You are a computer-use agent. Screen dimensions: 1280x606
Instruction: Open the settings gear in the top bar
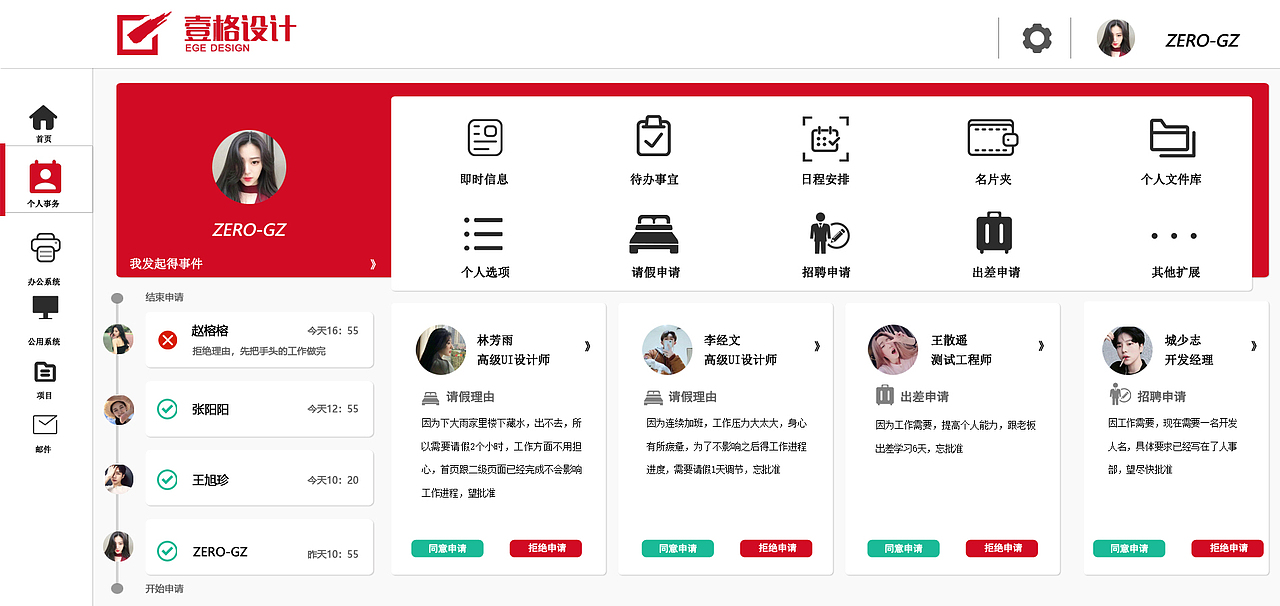click(1037, 38)
